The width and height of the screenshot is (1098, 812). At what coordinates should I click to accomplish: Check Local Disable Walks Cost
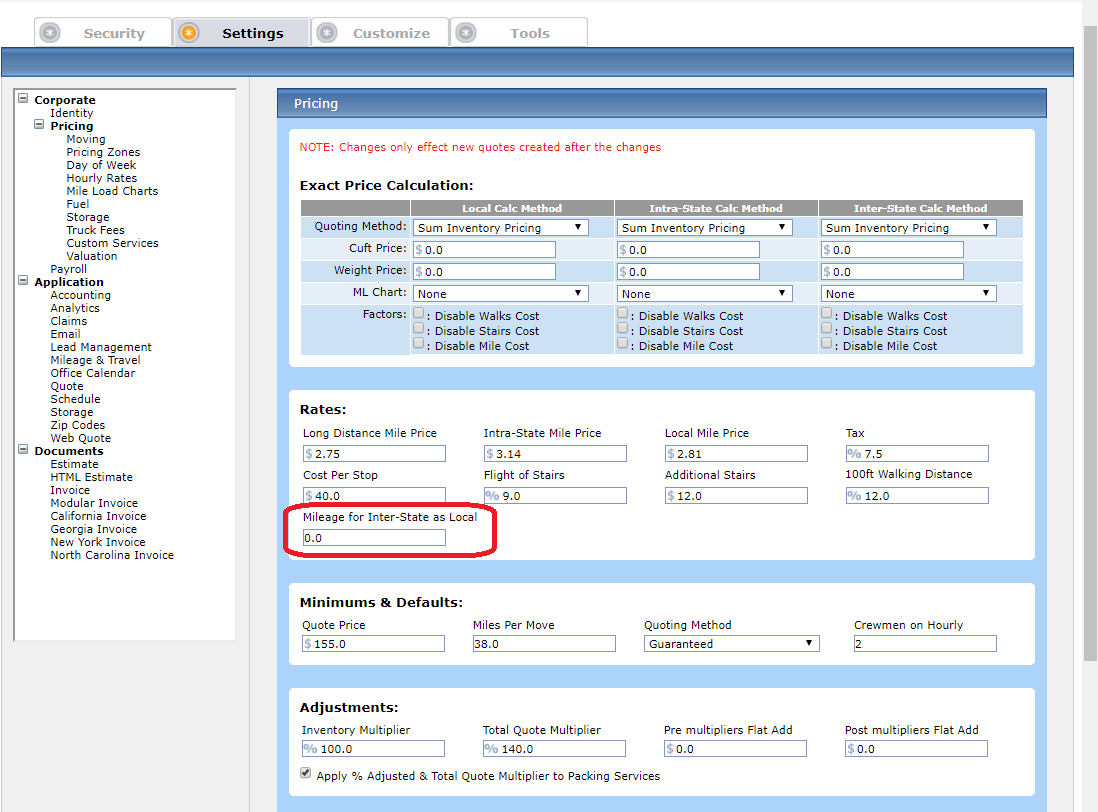point(419,313)
